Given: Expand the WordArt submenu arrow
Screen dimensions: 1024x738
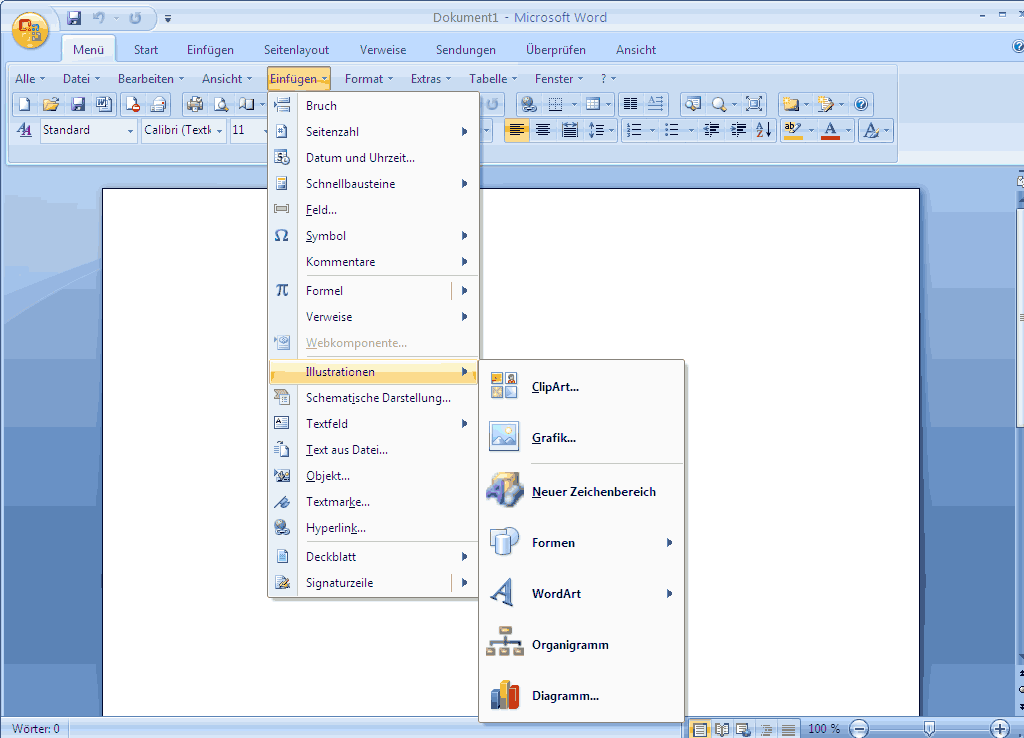Looking at the screenshot, I should click(x=669, y=593).
